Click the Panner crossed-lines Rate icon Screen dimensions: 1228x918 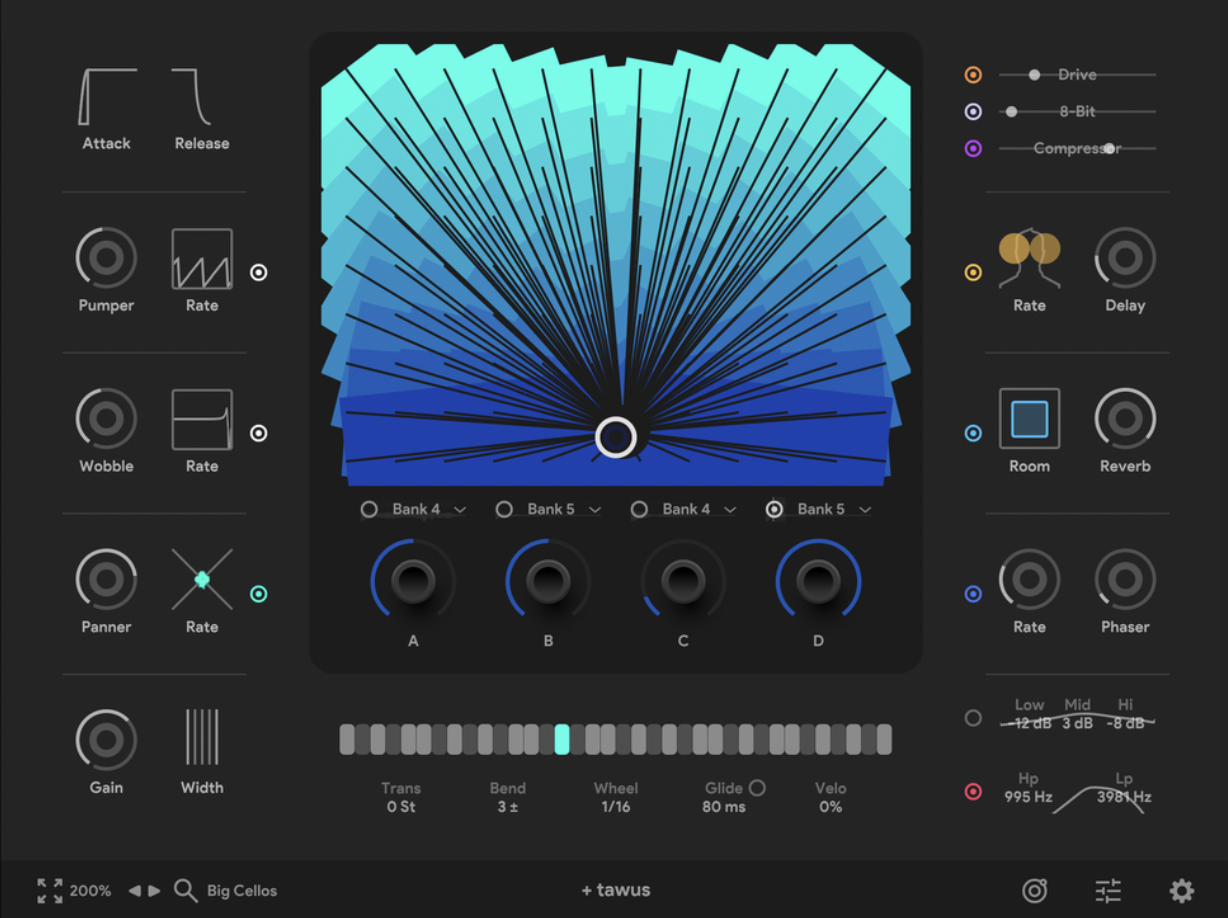[202, 579]
